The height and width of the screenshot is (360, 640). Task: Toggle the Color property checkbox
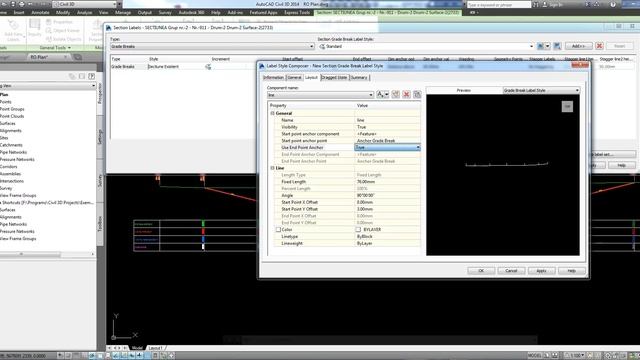click(x=278, y=229)
